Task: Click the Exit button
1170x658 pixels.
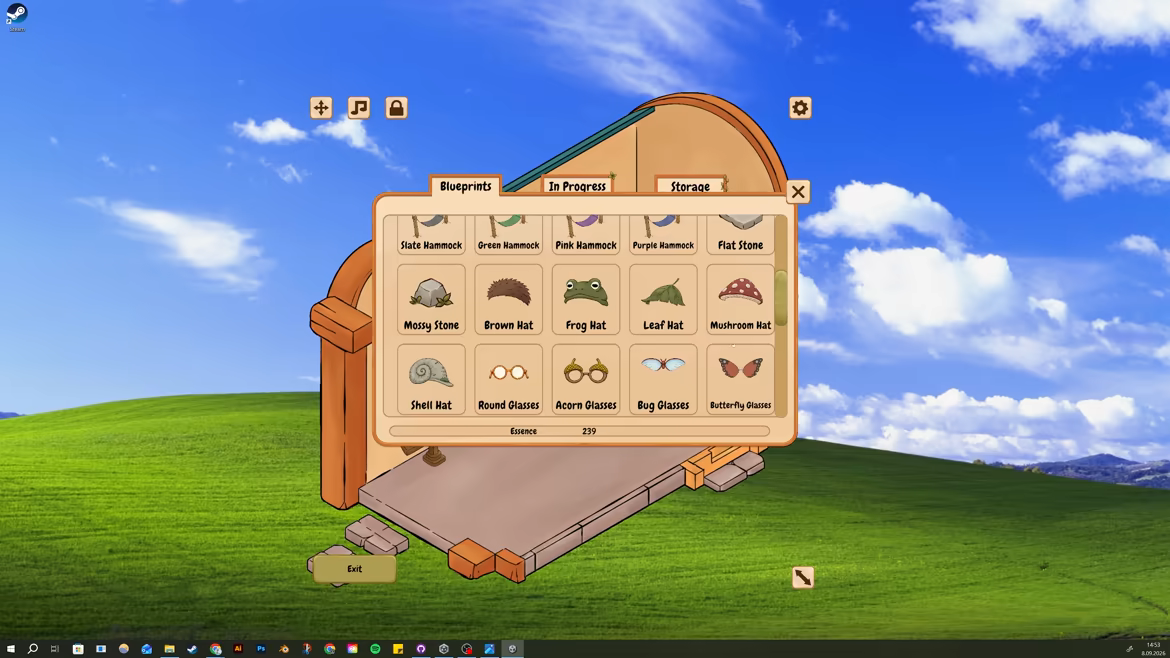Action: pos(354,568)
